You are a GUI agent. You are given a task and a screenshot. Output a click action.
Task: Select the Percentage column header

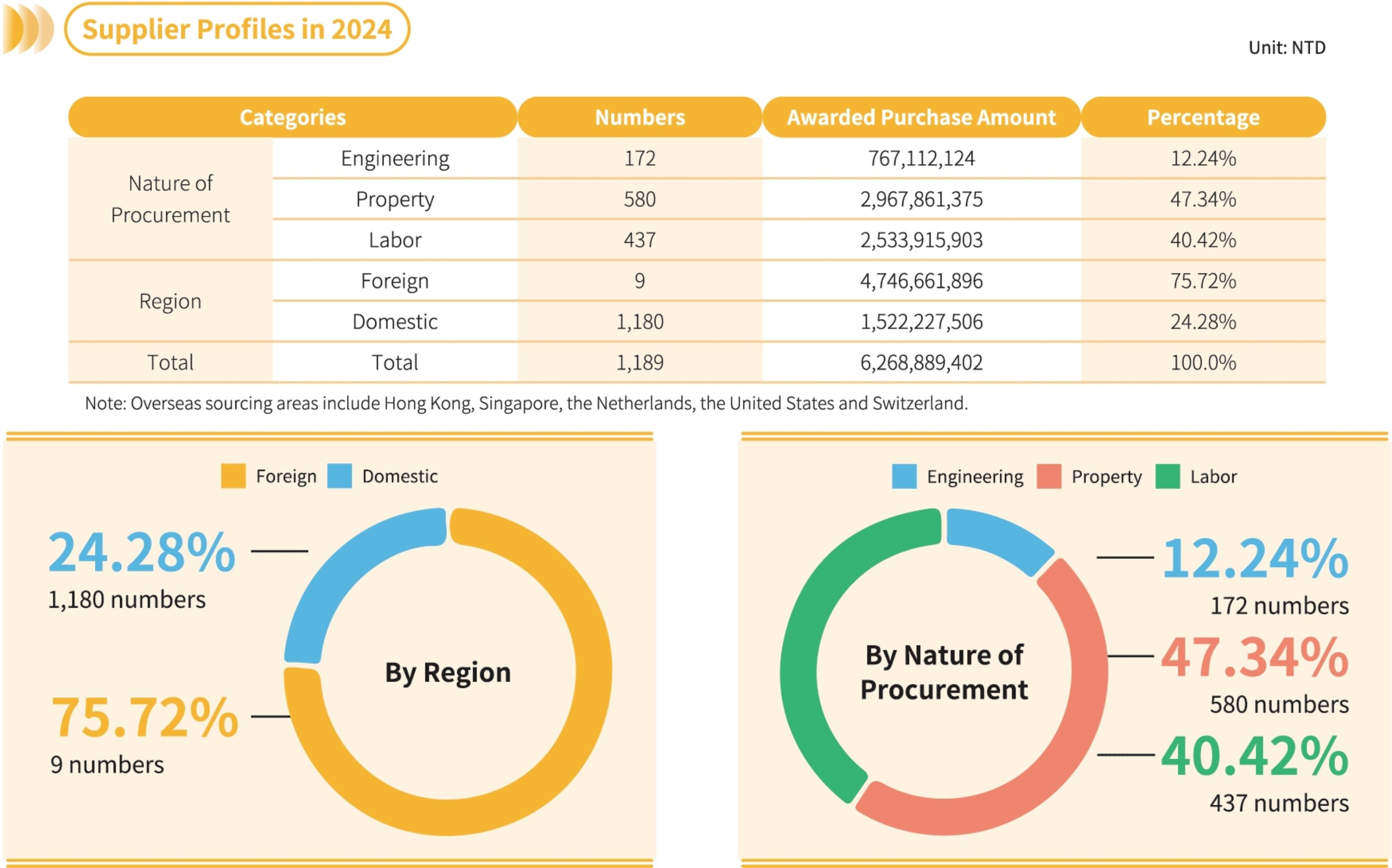click(x=1203, y=117)
